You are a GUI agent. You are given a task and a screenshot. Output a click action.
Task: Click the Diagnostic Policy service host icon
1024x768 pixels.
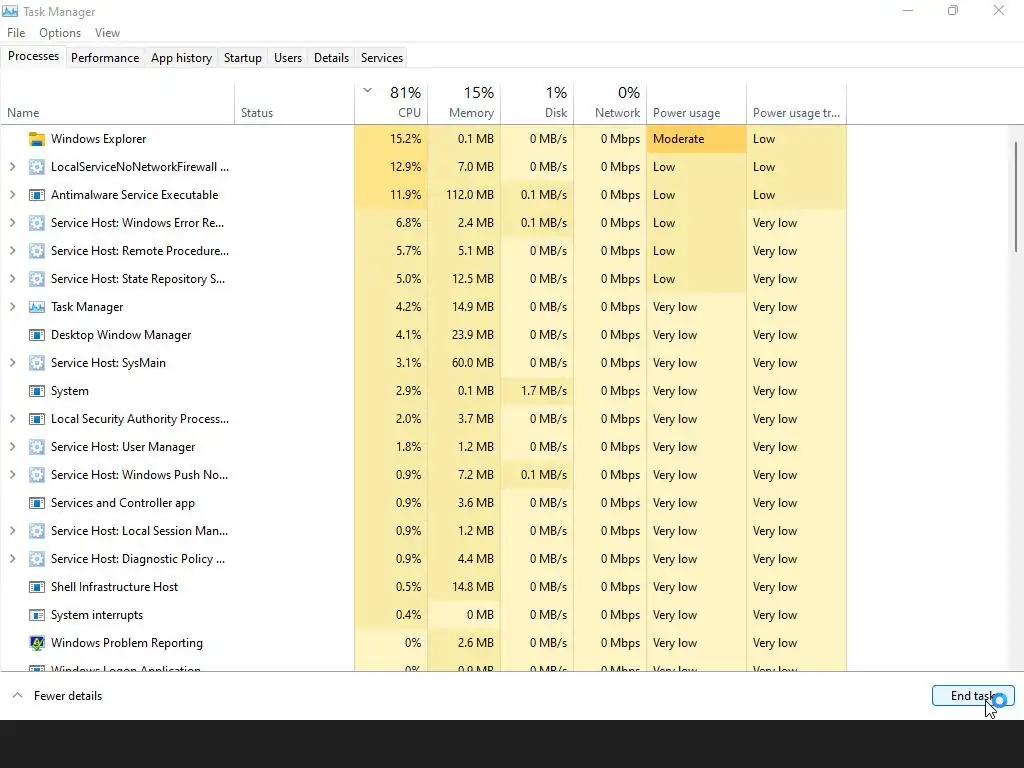point(37,559)
